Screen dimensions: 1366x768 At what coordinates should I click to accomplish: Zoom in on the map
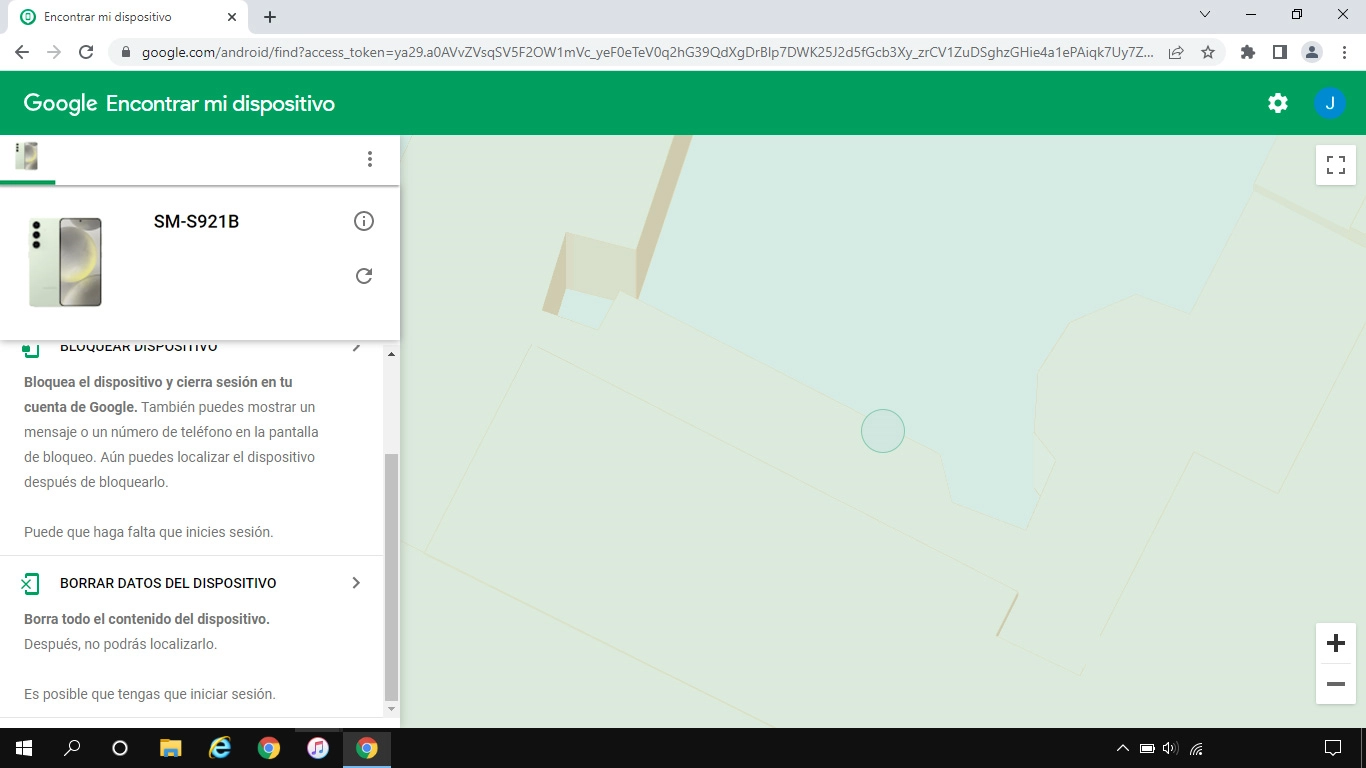tap(1335, 643)
